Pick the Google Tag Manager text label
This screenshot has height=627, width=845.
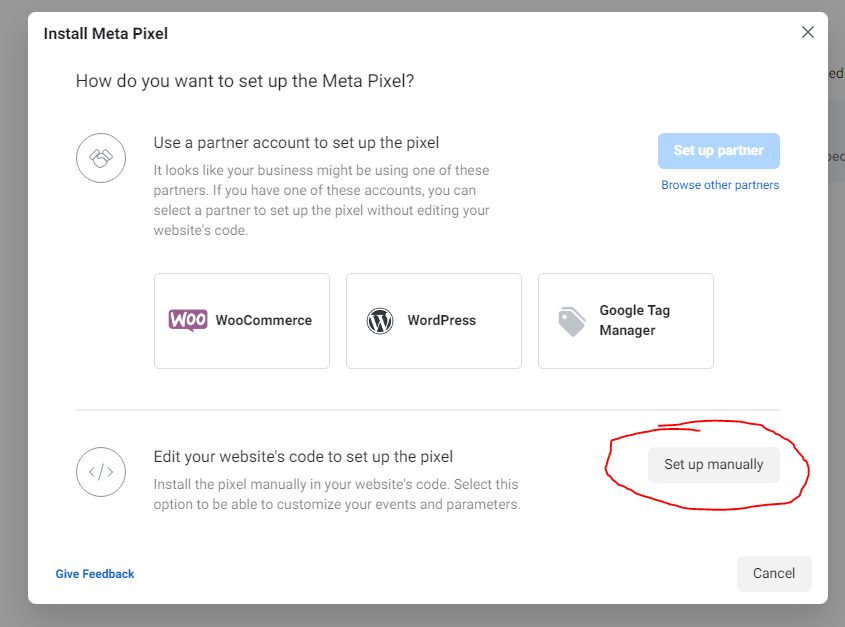[x=635, y=320]
